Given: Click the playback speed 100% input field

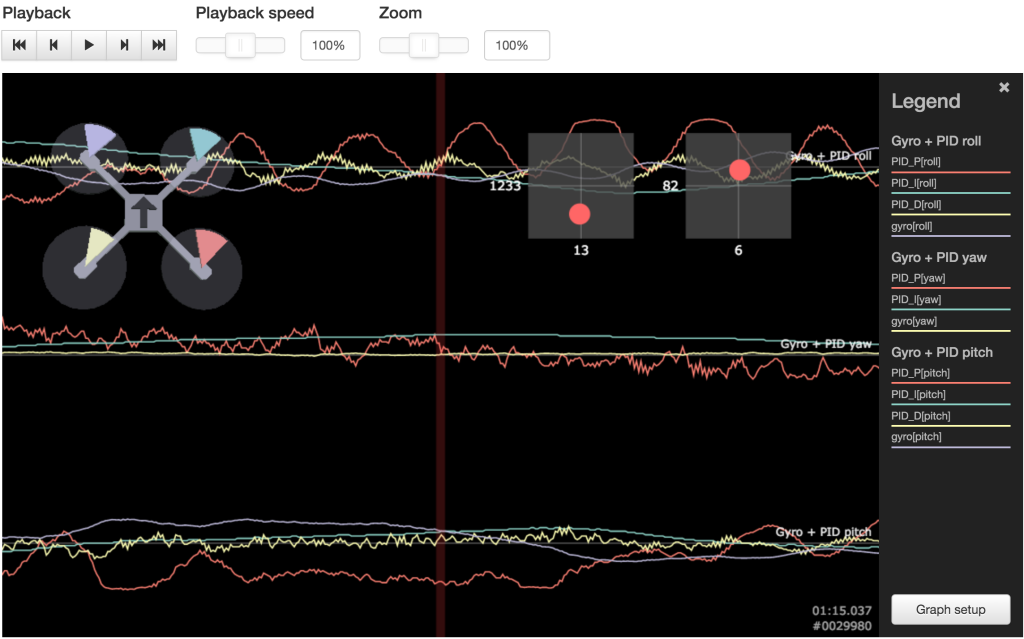Looking at the screenshot, I should coord(330,44).
